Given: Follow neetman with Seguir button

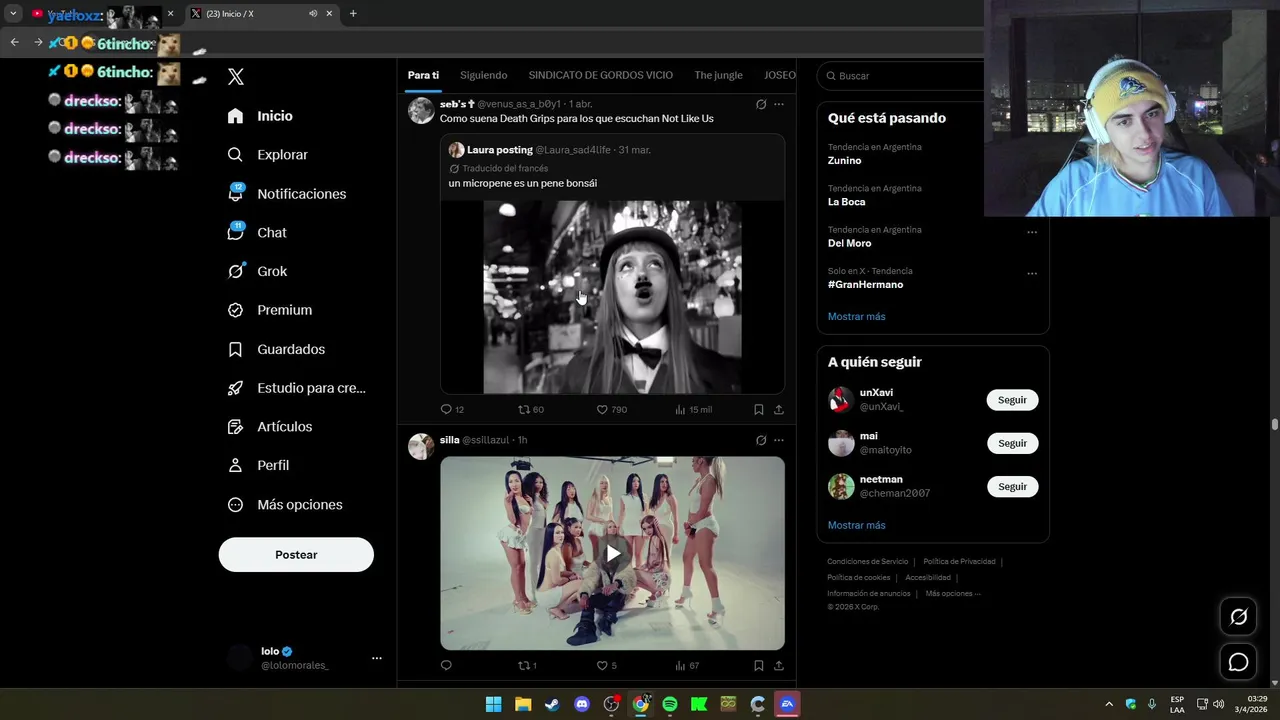Looking at the screenshot, I should tap(1012, 486).
